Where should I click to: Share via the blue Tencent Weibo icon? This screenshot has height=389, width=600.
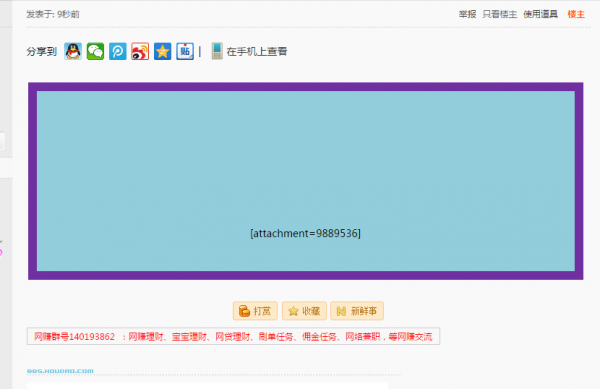pyautogui.click(x=118, y=51)
